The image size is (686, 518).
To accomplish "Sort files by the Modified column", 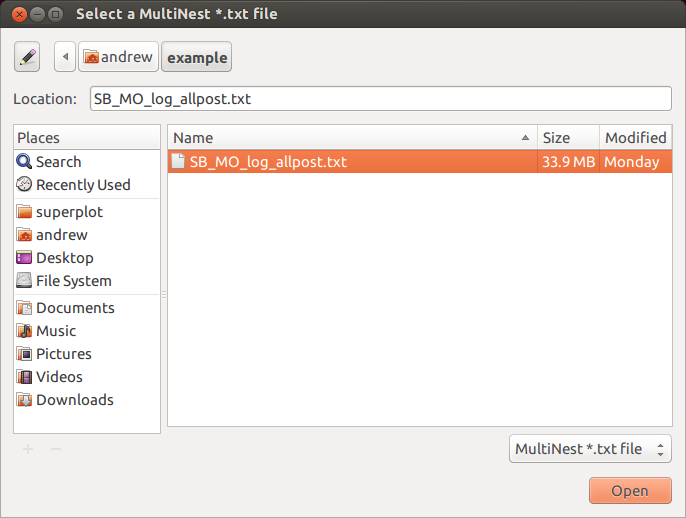I will coord(636,138).
